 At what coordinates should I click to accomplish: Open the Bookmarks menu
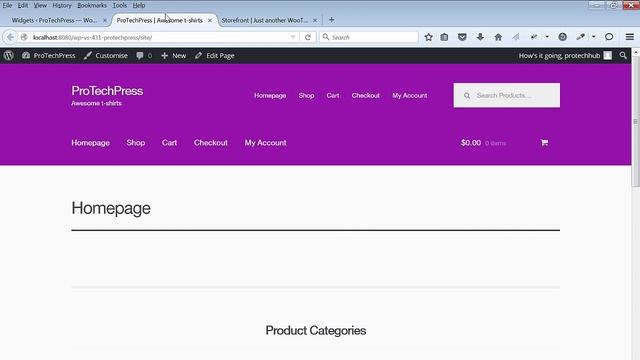[92, 5]
